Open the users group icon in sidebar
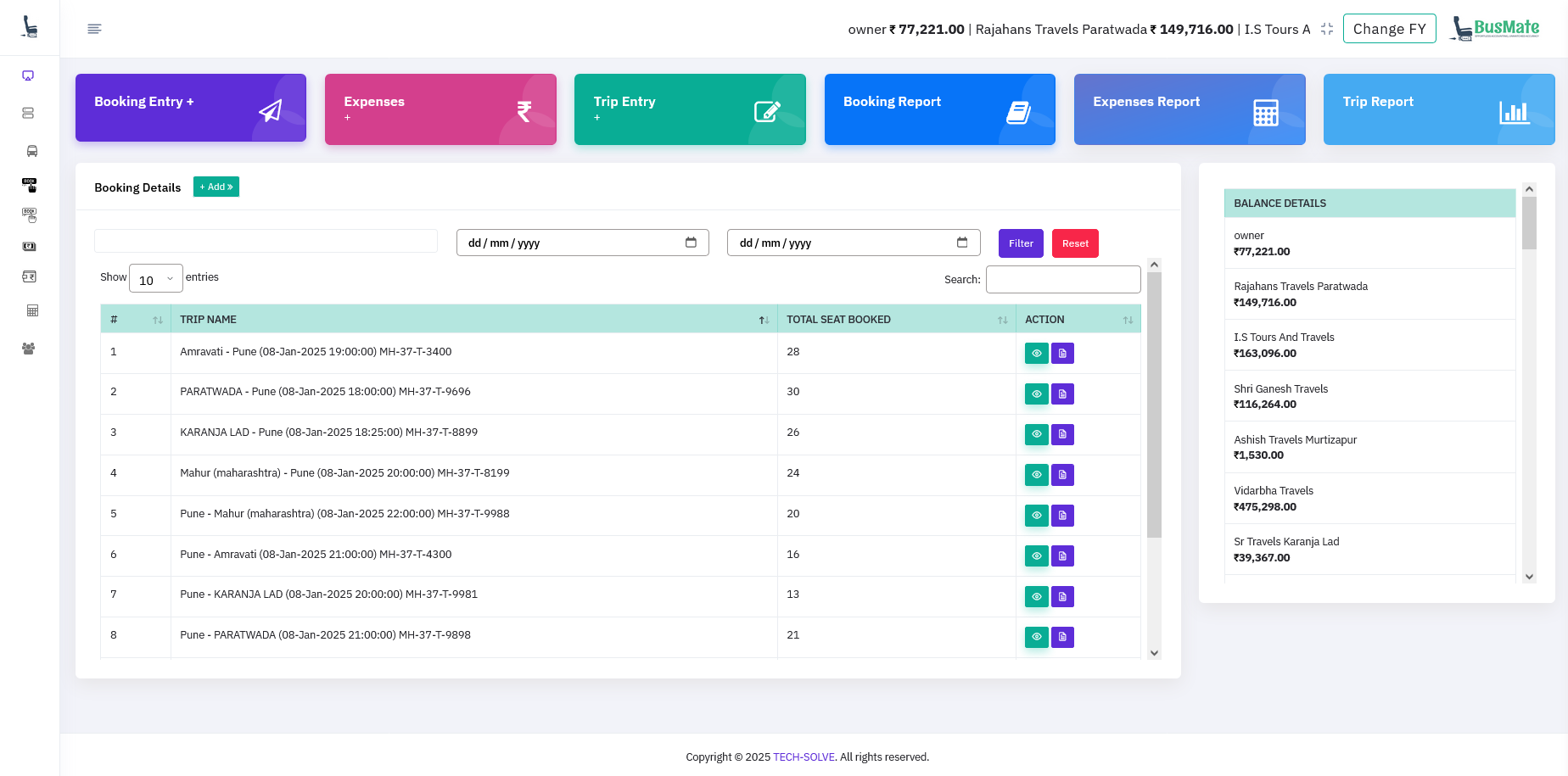1568x776 pixels. coord(29,349)
